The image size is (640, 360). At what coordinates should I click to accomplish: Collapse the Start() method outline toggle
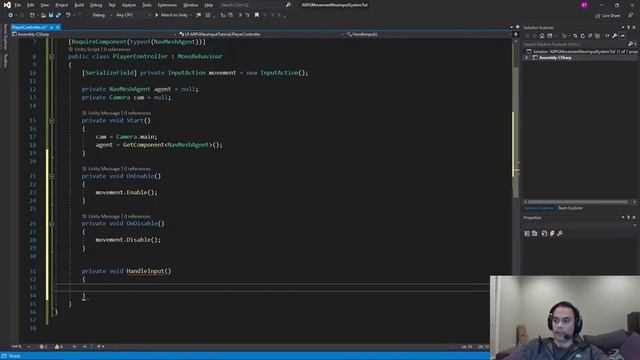point(52,121)
